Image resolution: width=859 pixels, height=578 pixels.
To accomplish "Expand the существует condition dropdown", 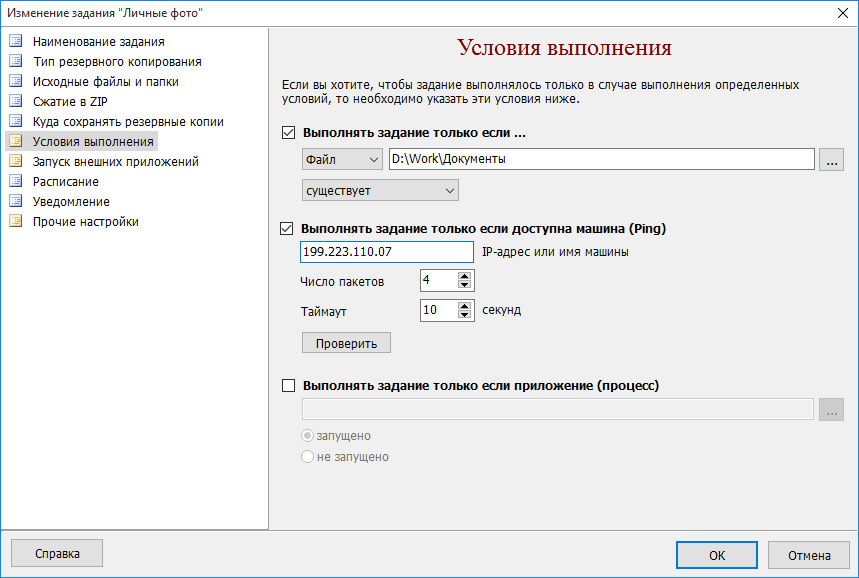I will click(380, 191).
